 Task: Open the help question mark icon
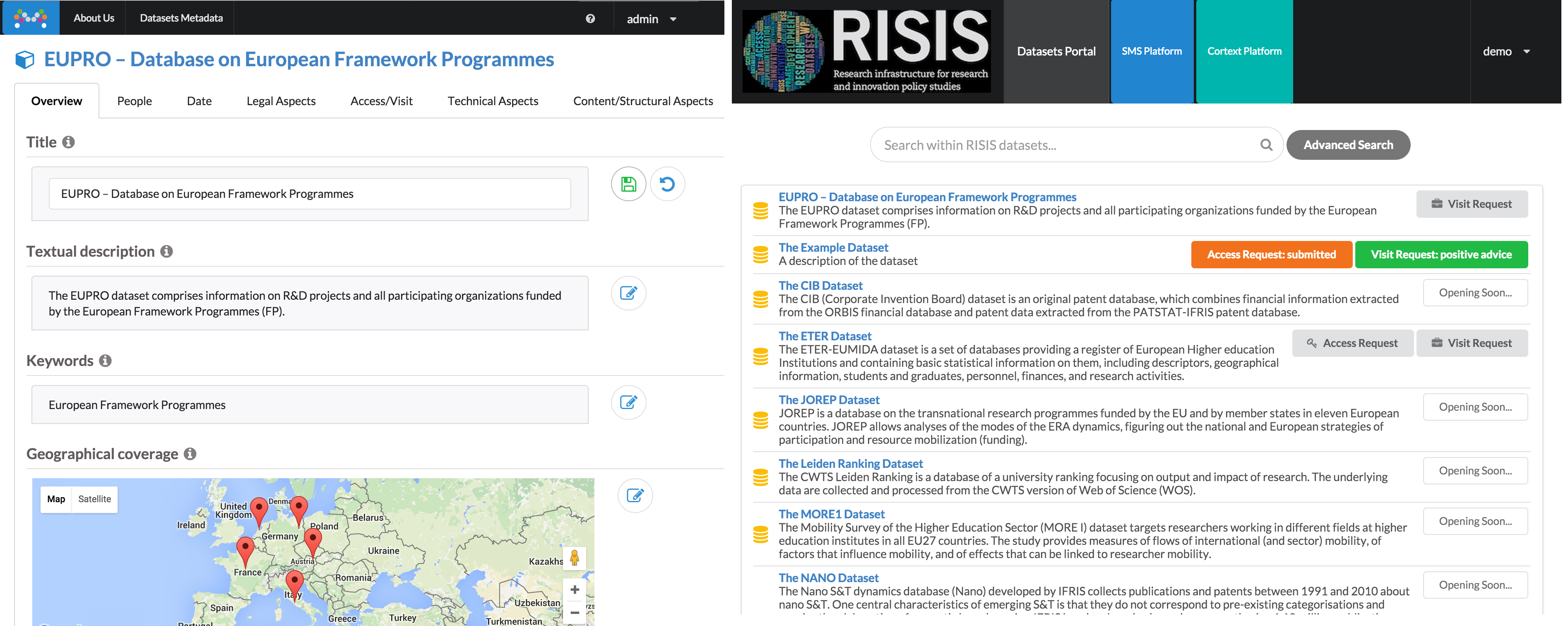tap(590, 19)
